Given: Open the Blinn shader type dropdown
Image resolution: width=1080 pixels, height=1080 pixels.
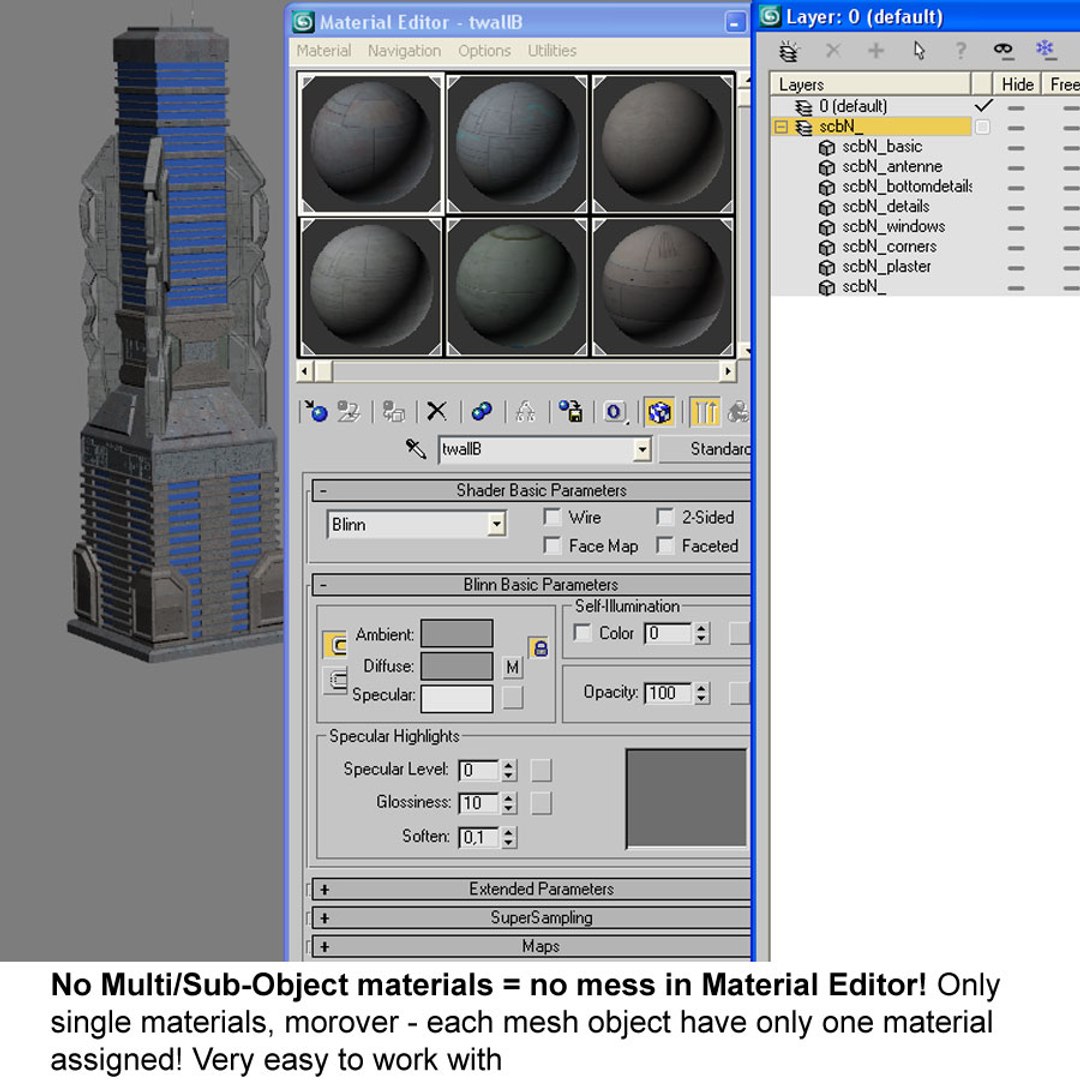Looking at the screenshot, I should (x=417, y=525).
